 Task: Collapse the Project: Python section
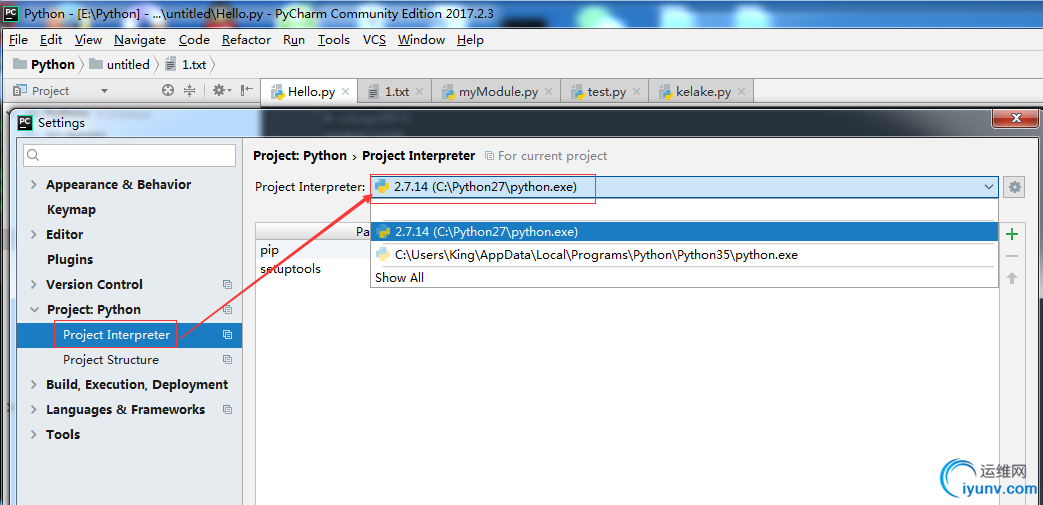(x=34, y=310)
